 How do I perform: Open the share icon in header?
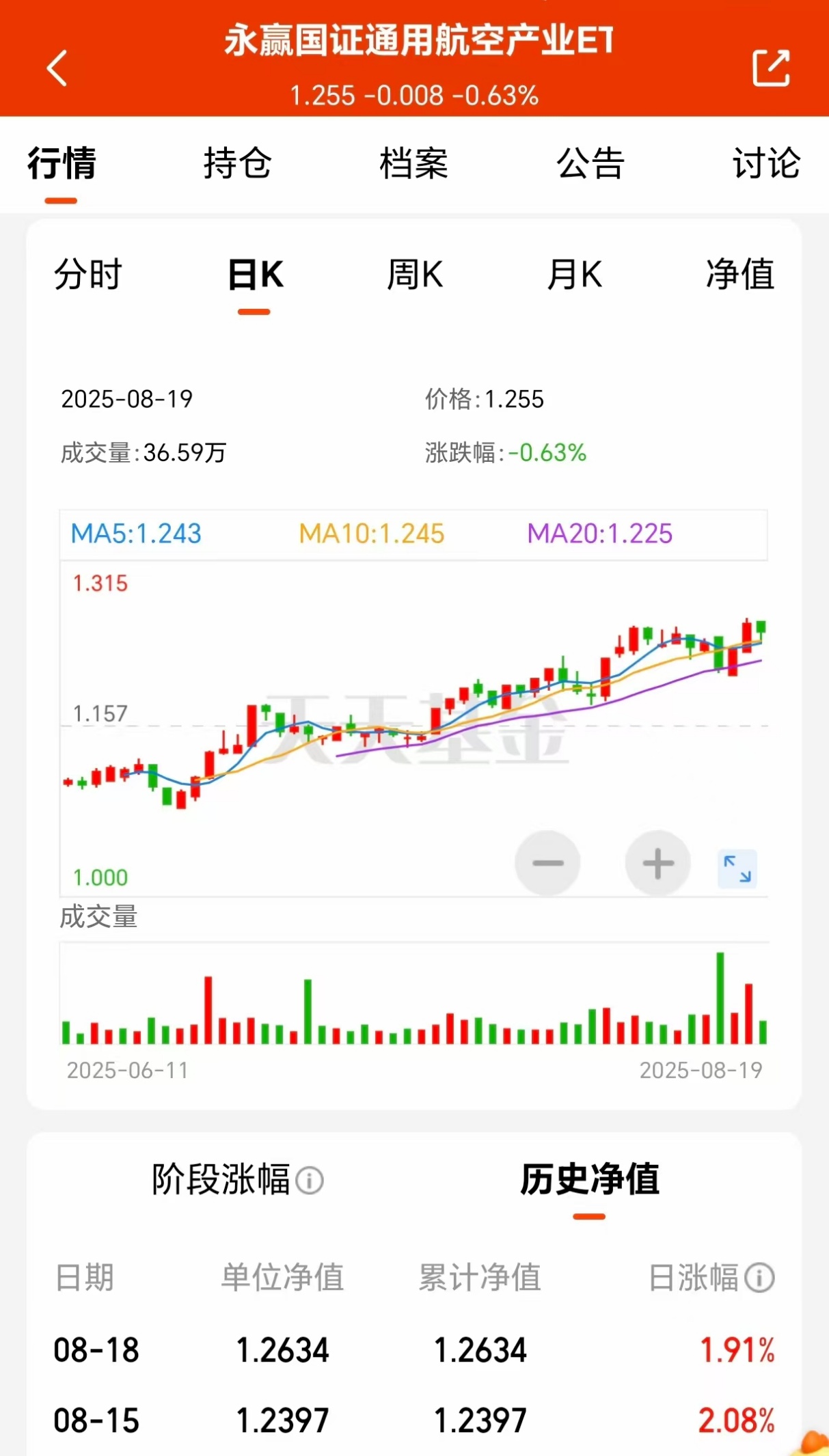pyautogui.click(x=771, y=68)
